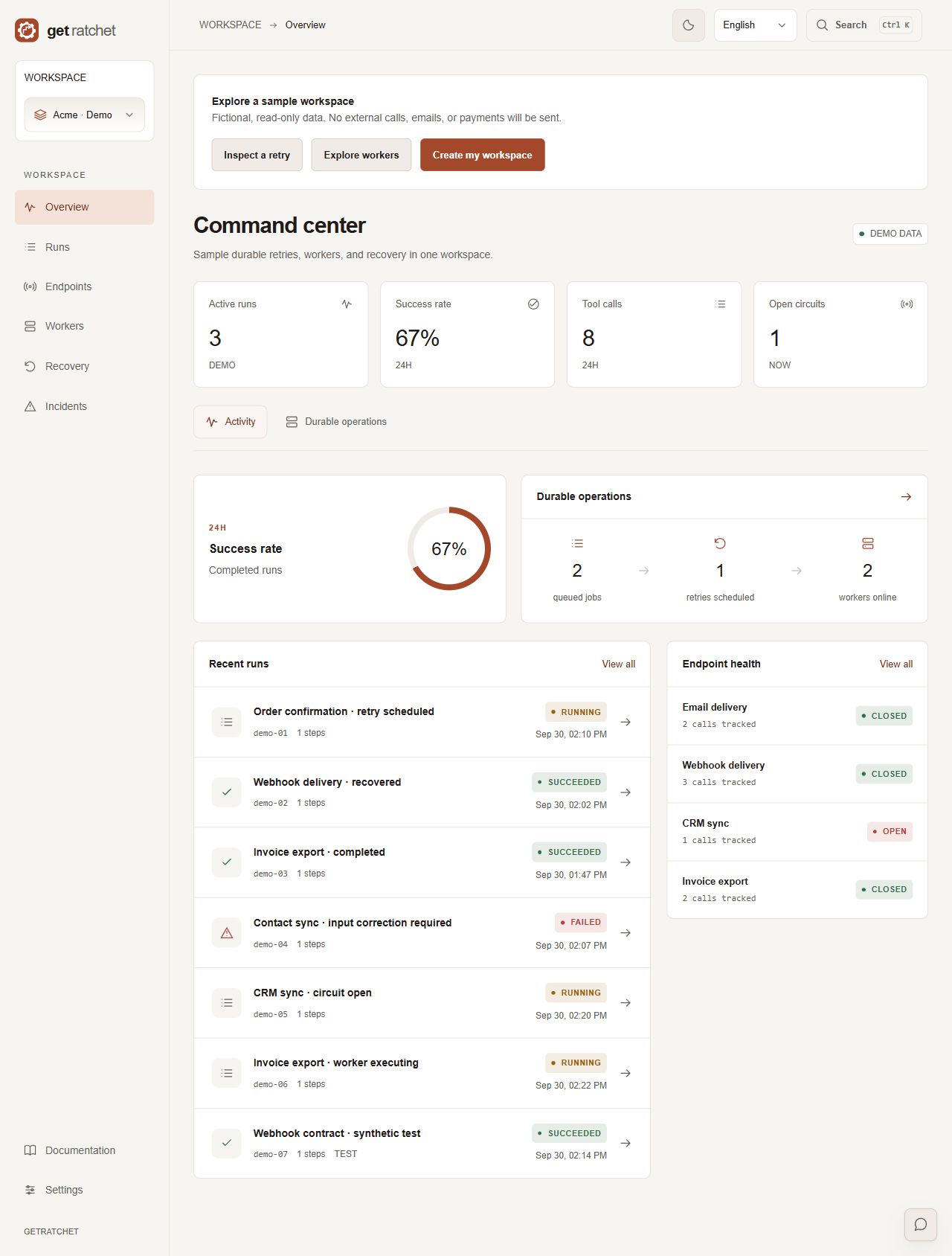Open the CRM sync · circuit open arrow
This screenshot has height=1256, width=952.
coord(626,1003)
